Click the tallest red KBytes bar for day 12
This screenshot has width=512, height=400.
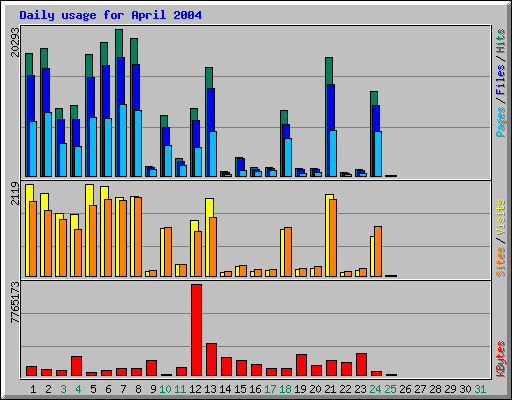pos(196,330)
